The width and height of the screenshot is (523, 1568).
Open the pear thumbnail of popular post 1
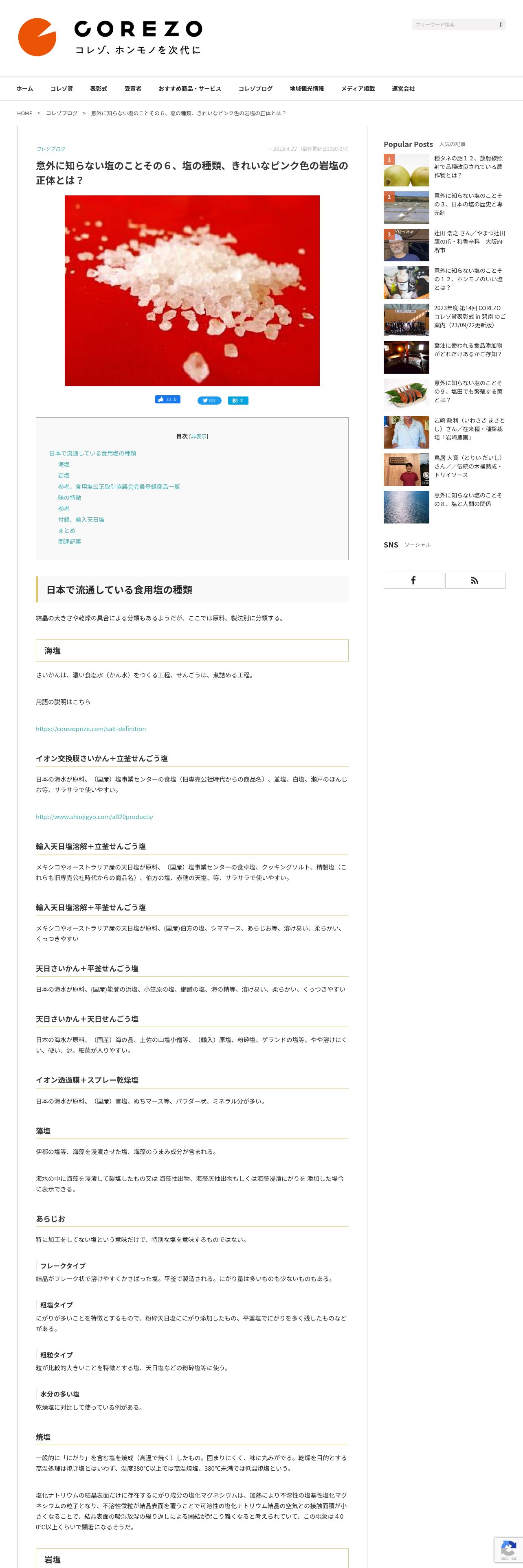[x=406, y=170]
